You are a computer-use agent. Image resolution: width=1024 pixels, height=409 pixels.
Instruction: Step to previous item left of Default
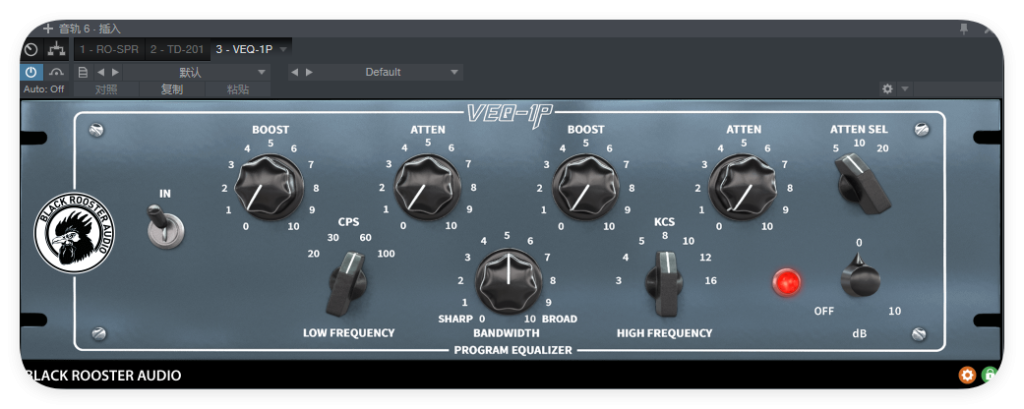[294, 72]
